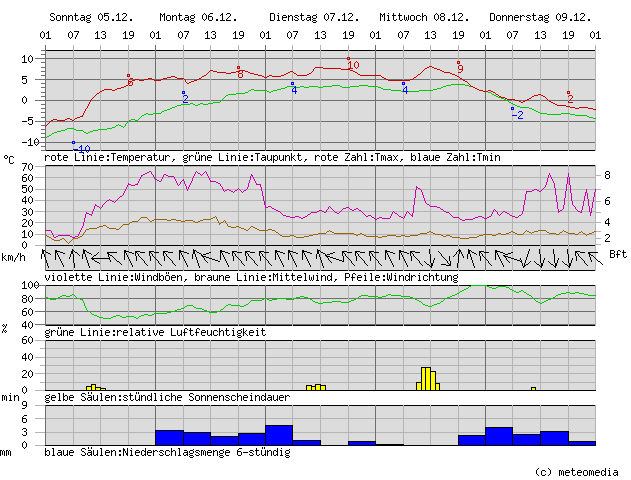631x480 pixels.
Task: Click the '(c) meteomedia' copyright text
Action: click(576, 472)
